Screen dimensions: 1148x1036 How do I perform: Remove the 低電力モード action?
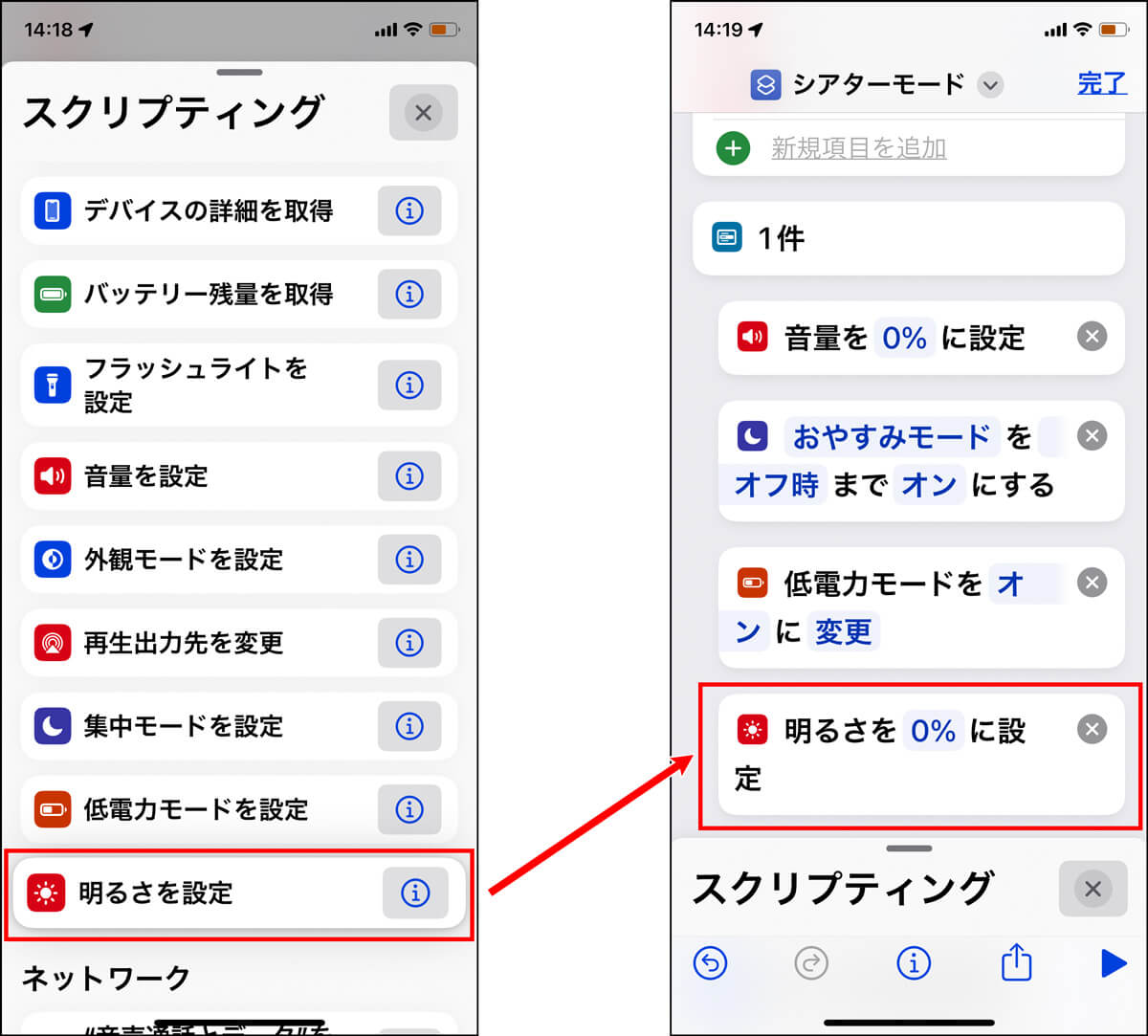[1092, 582]
